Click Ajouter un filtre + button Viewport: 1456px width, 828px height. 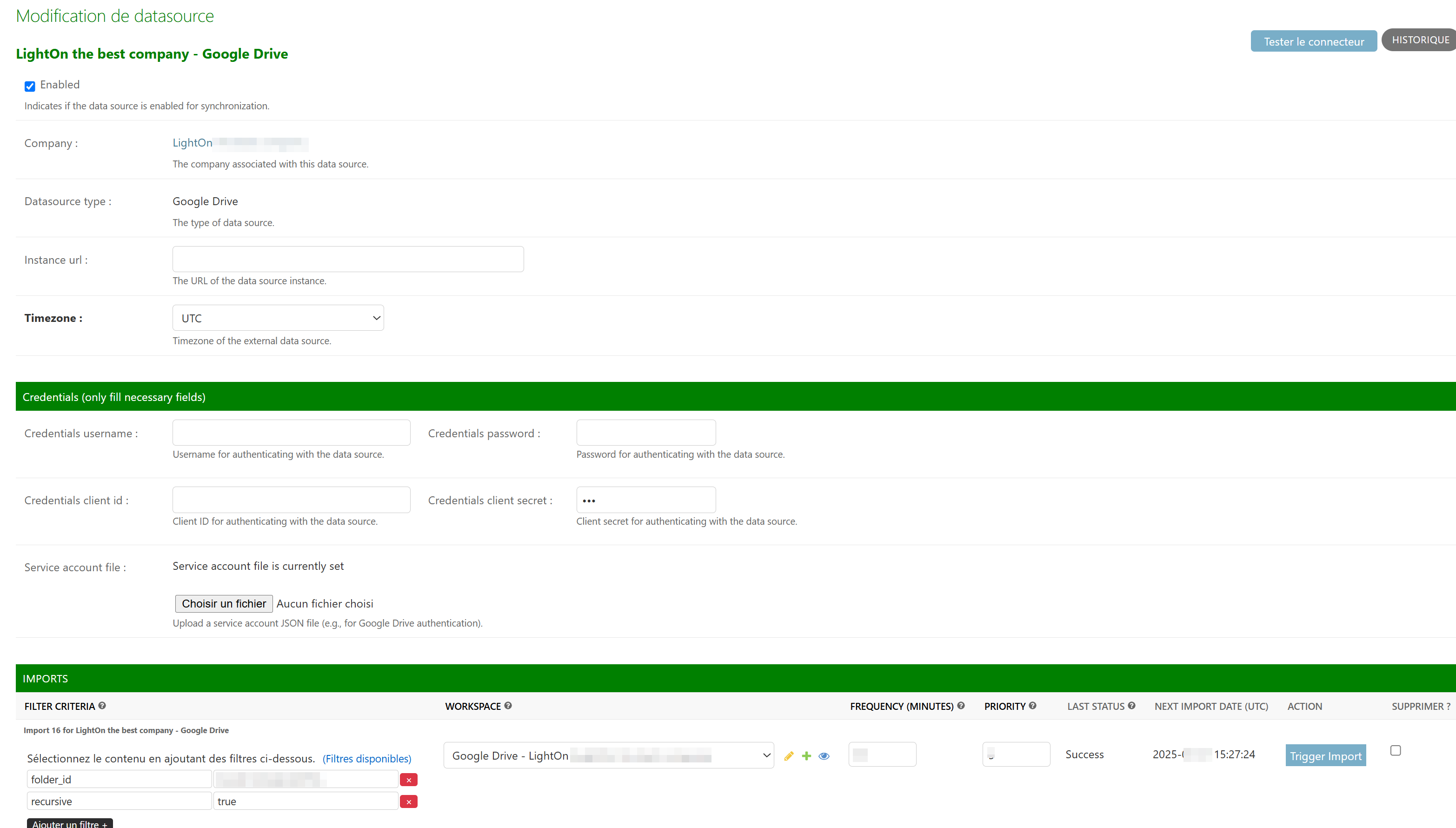click(69, 823)
